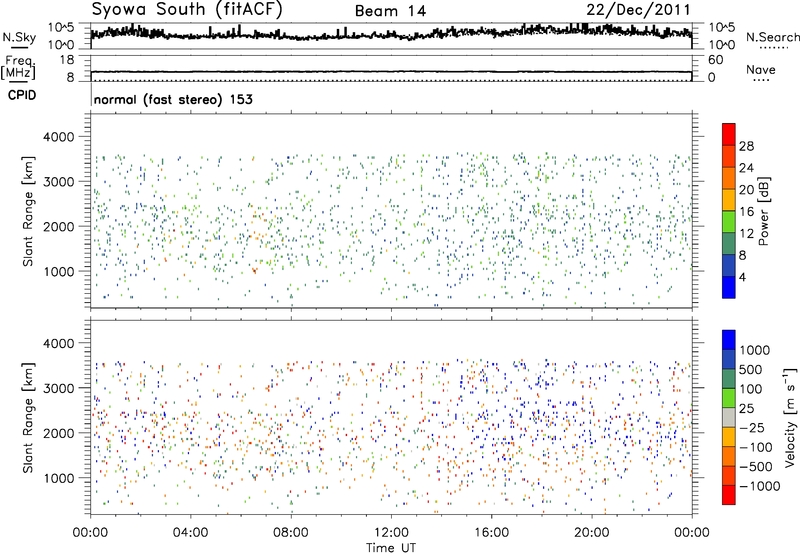Viewport: 800px width, 554px height.
Task: Click the red bottom segment of the Velocity colorbar
Action: pyautogui.click(x=729, y=495)
